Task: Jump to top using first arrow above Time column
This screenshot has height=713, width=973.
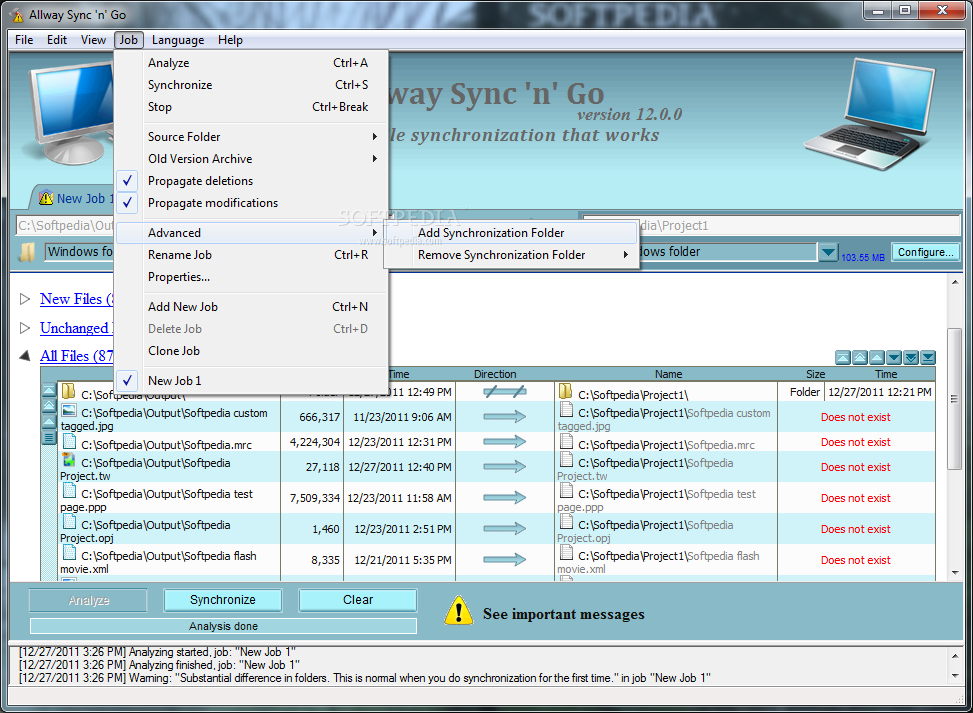Action: (843, 357)
